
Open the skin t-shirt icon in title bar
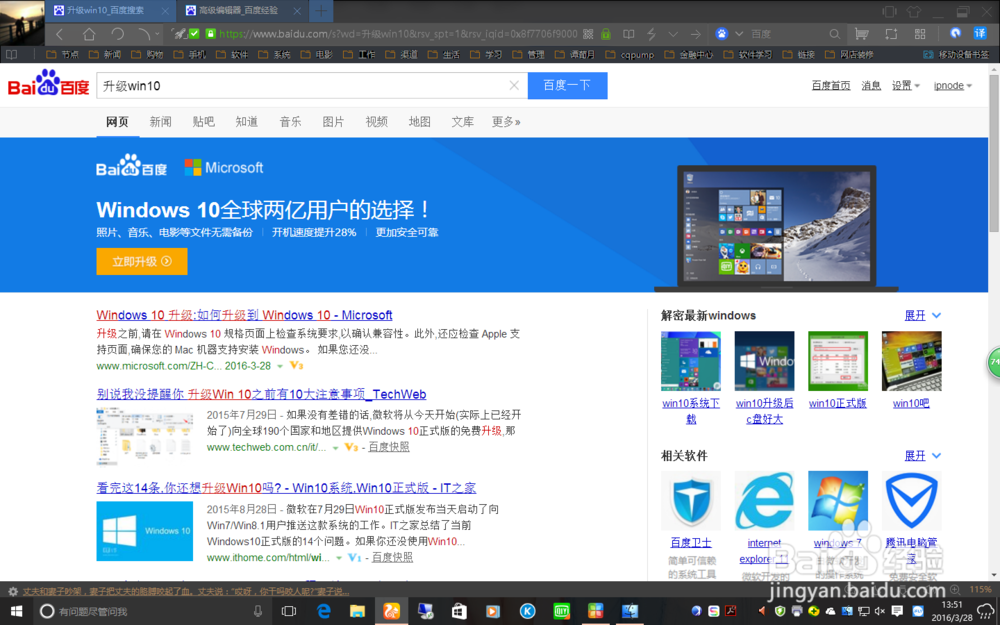(x=914, y=11)
